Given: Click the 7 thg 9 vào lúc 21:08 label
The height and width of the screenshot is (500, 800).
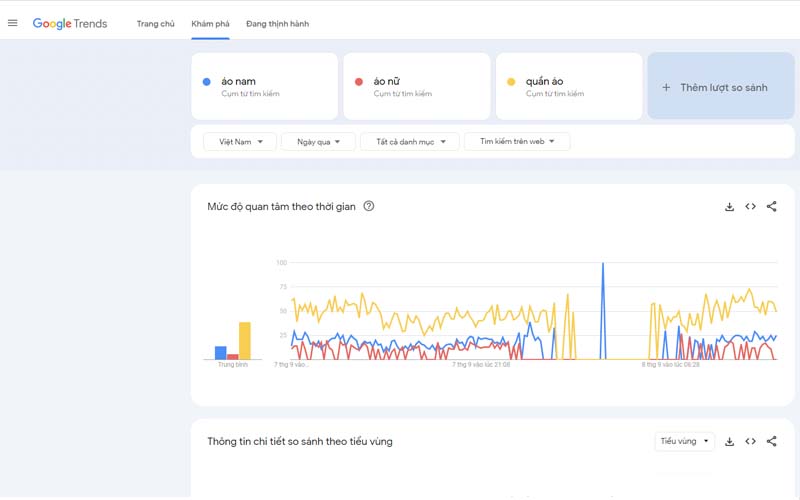Looking at the screenshot, I should click(481, 365).
